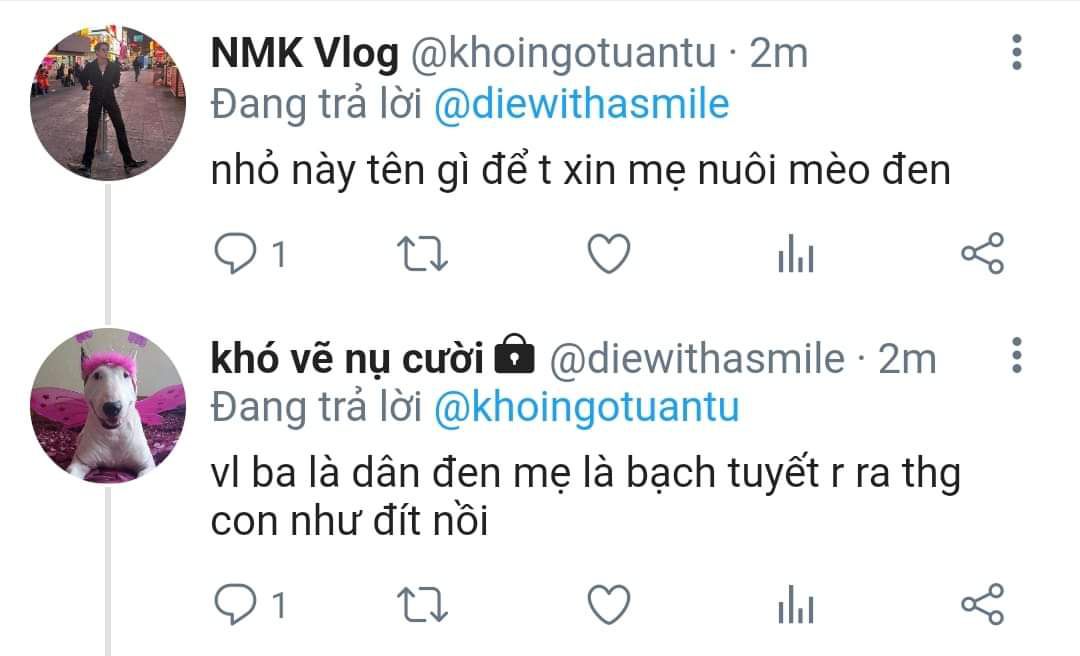Open the khó vẽ nụ cười display name
Screen dimensions: 1080x656
pyautogui.click(x=347, y=358)
